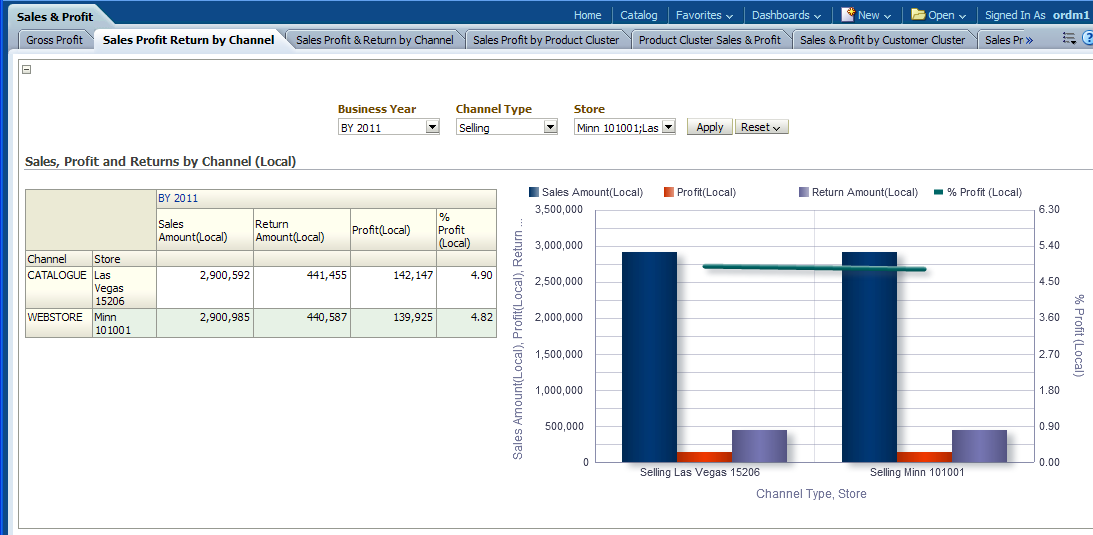Image resolution: width=1093 pixels, height=535 pixels.
Task: Click the signed-in user ordm1
Action: pyautogui.click(x=1071, y=15)
